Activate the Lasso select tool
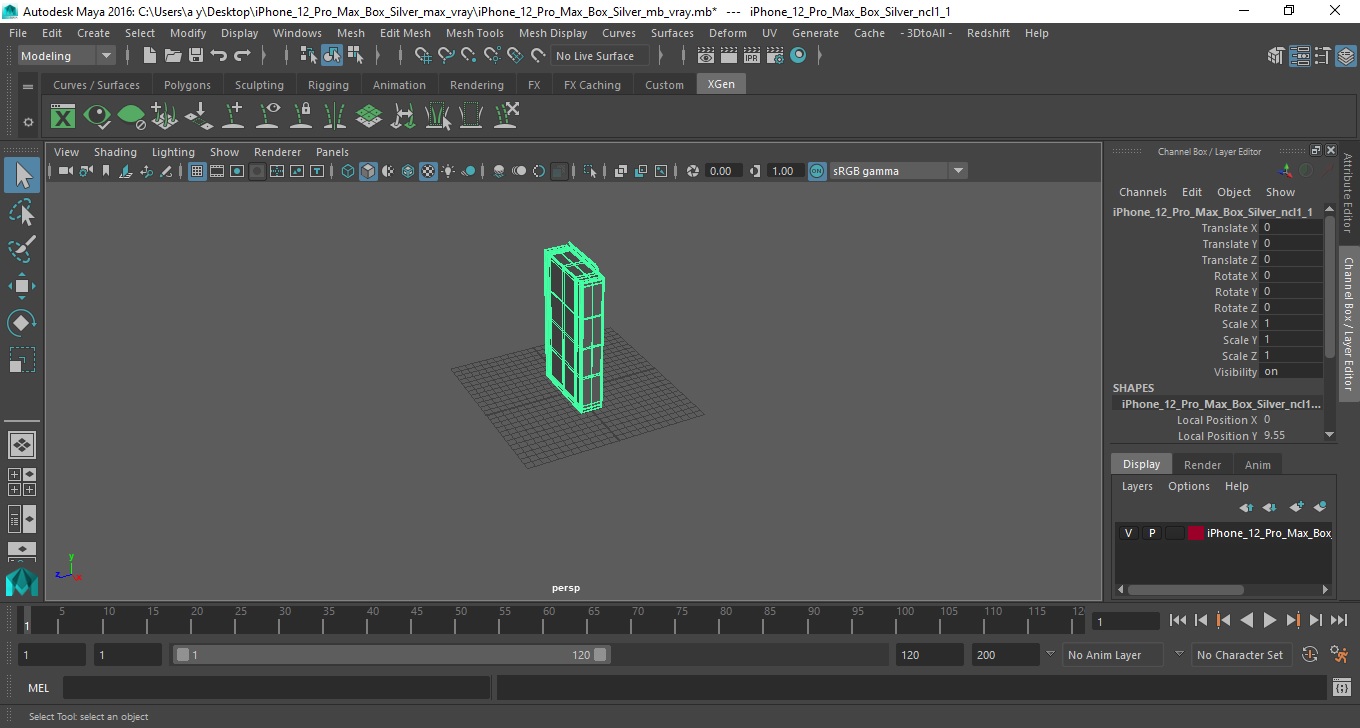Image resolution: width=1360 pixels, height=728 pixels. (x=22, y=212)
